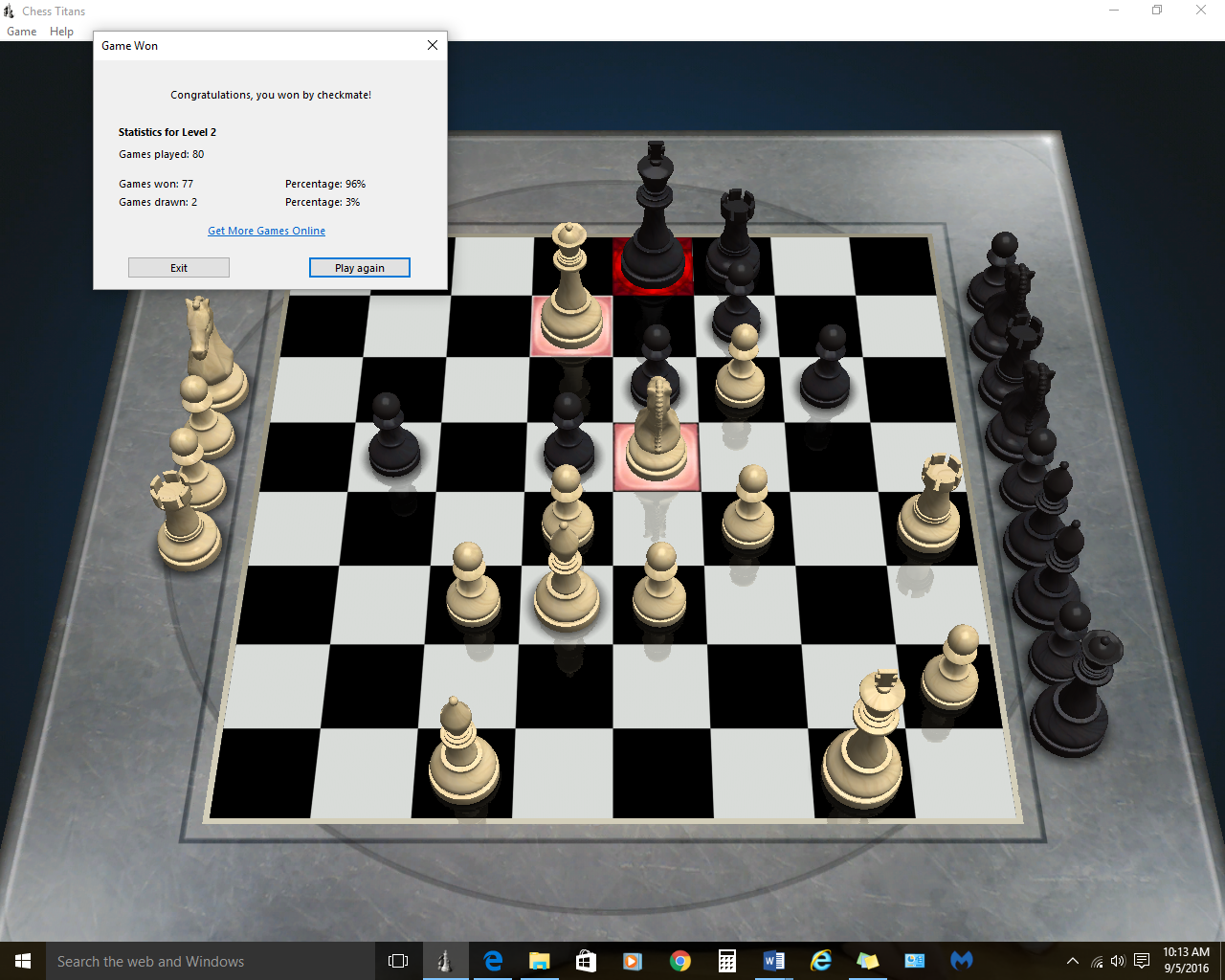Click the 'Percentage: 96%' text
1225x980 pixels.
click(325, 184)
